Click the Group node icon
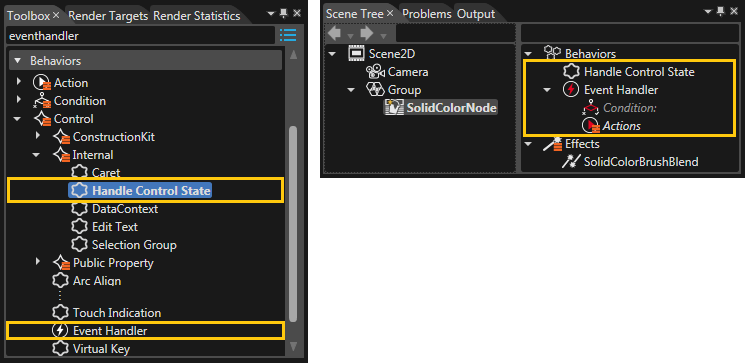 [x=375, y=90]
